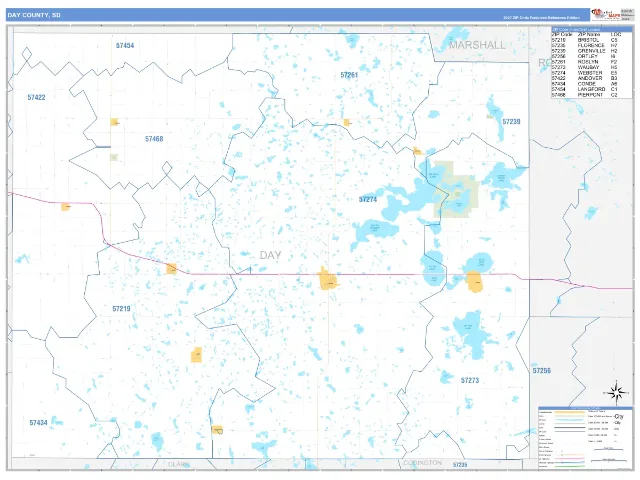Viewport: 640px width, 480px height.
Task: Click the large DAY county label
Action: [x=271, y=255]
